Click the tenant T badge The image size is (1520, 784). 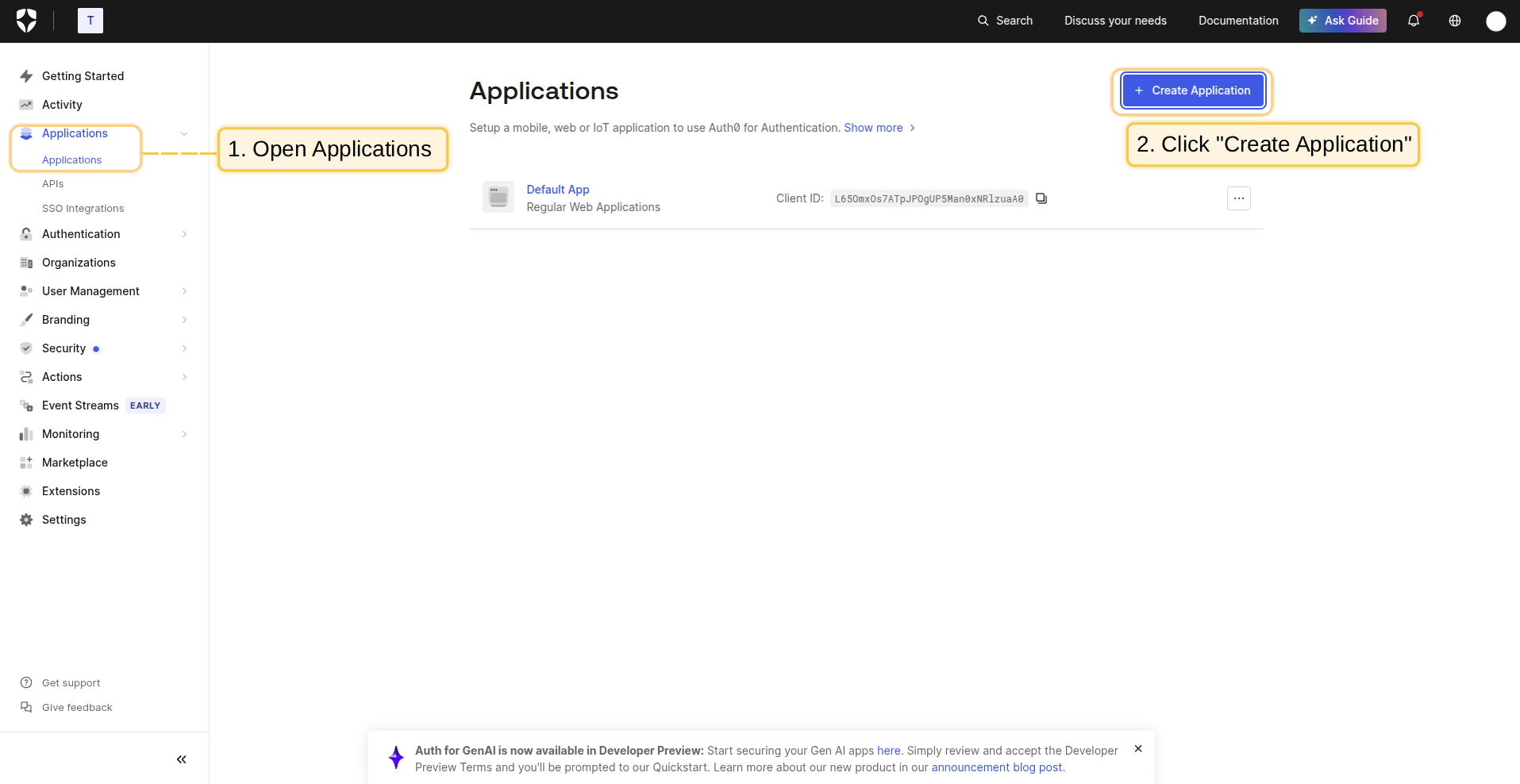click(90, 21)
